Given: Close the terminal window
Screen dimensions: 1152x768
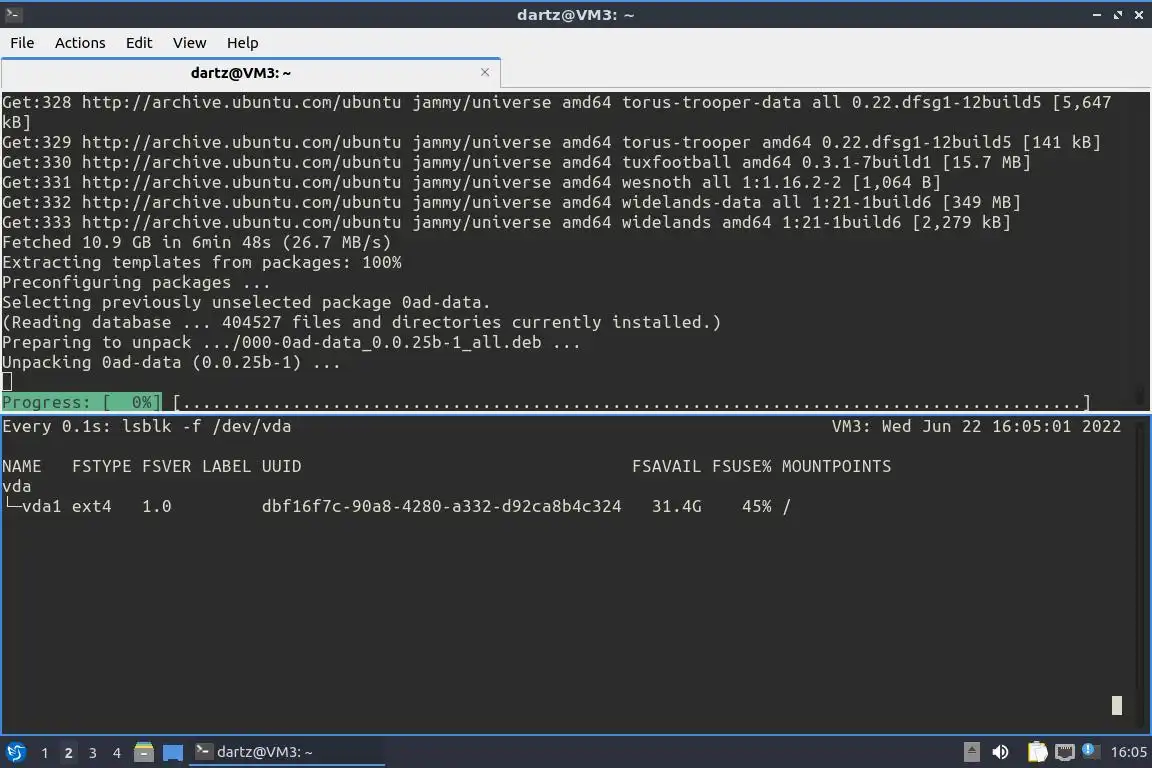Looking at the screenshot, I should tap(1140, 15).
